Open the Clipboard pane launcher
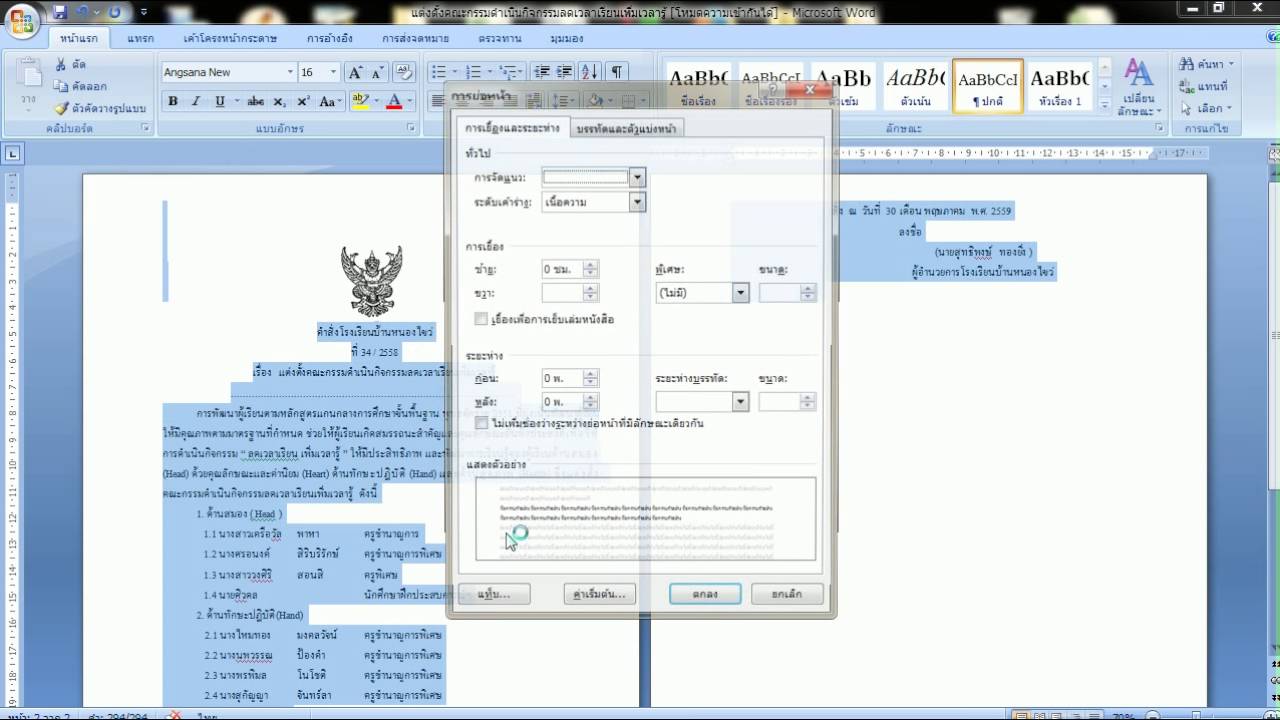This screenshot has width=1280, height=720. point(146,129)
